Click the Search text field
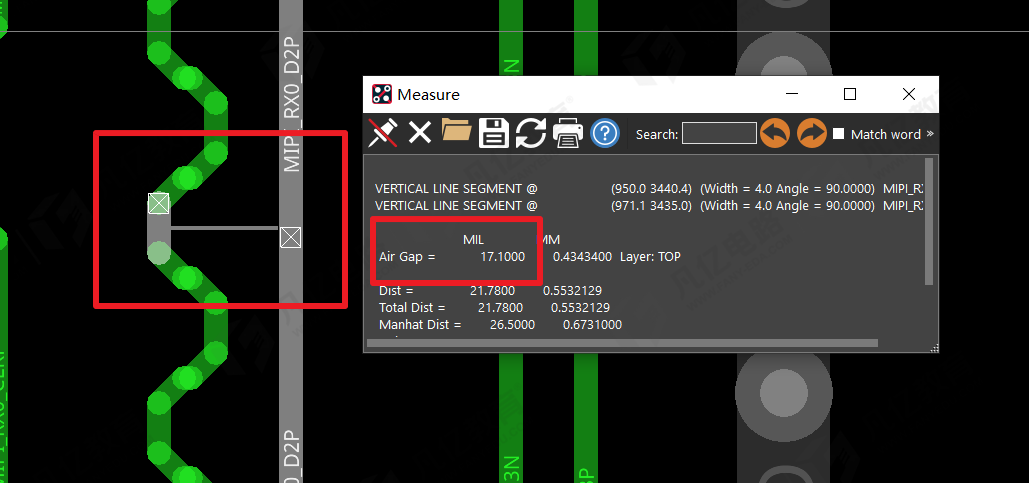 pos(719,133)
